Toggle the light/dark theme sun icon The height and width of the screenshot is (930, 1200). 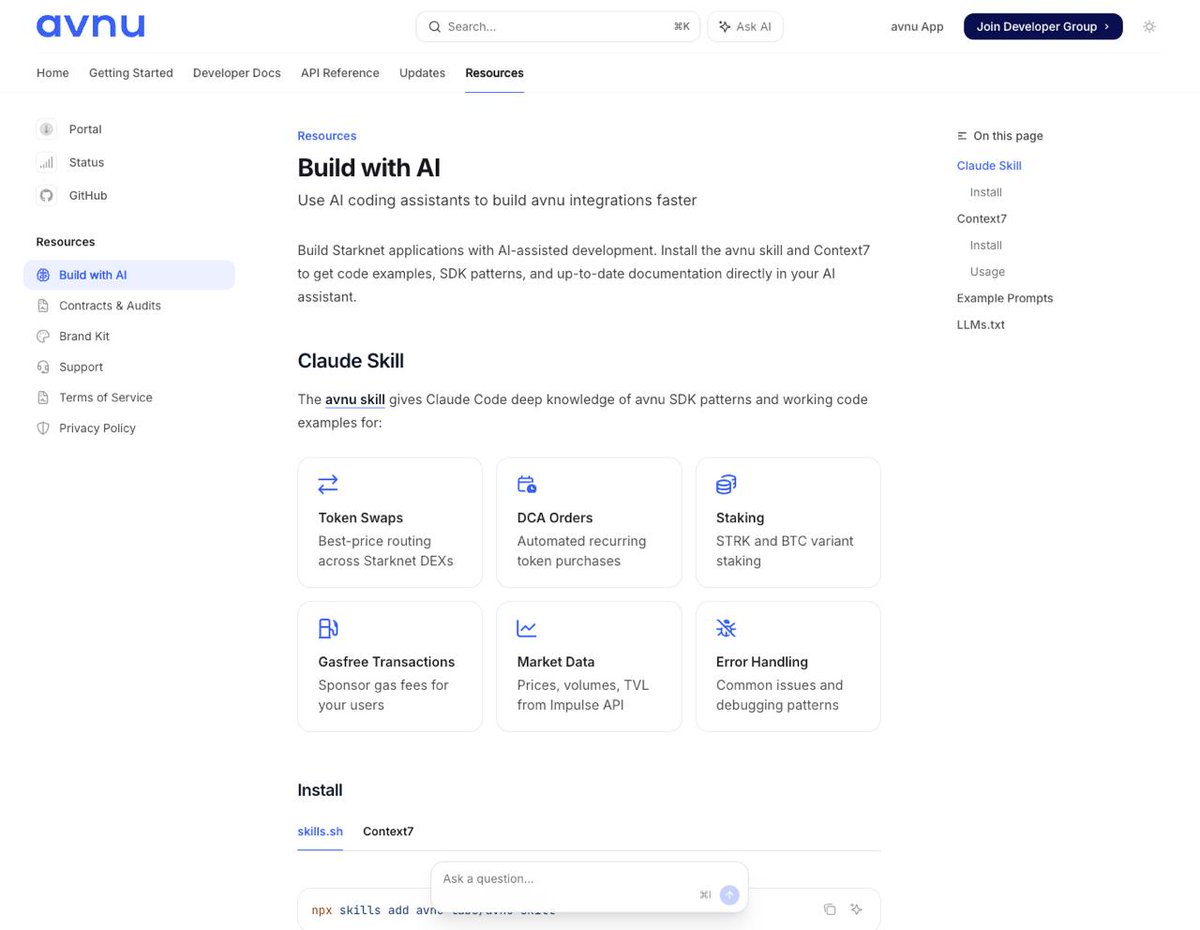[1150, 27]
